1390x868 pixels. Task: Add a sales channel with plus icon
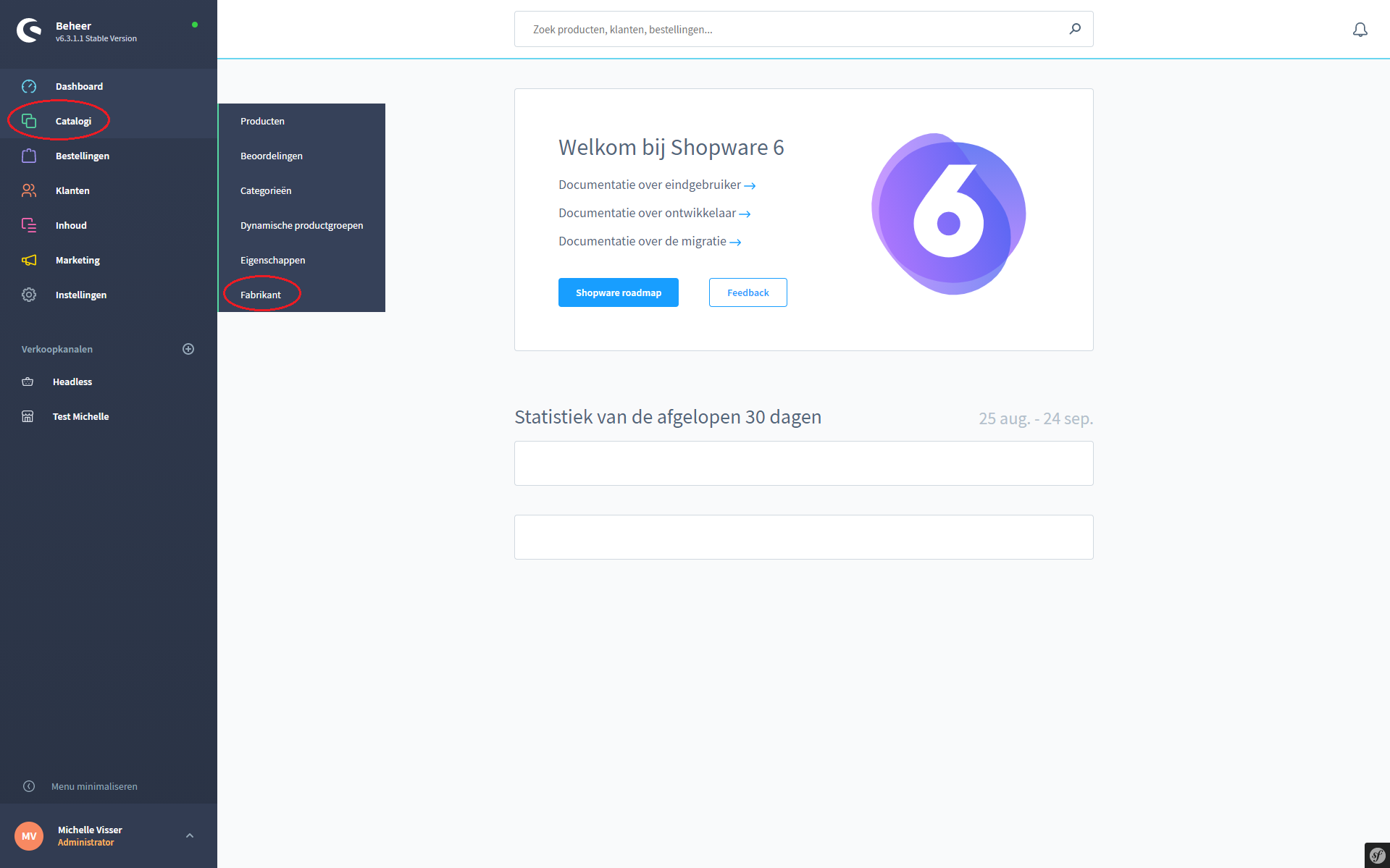[x=188, y=349]
